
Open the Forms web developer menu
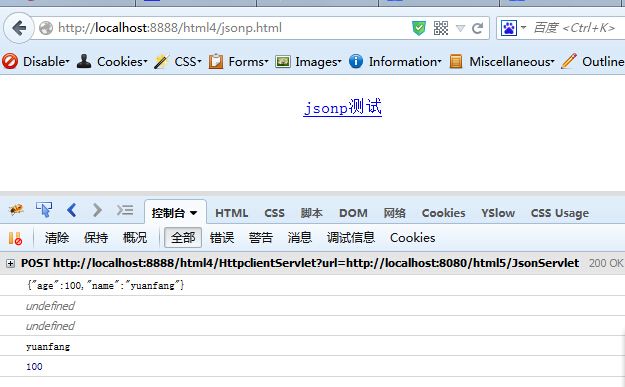tap(238, 62)
